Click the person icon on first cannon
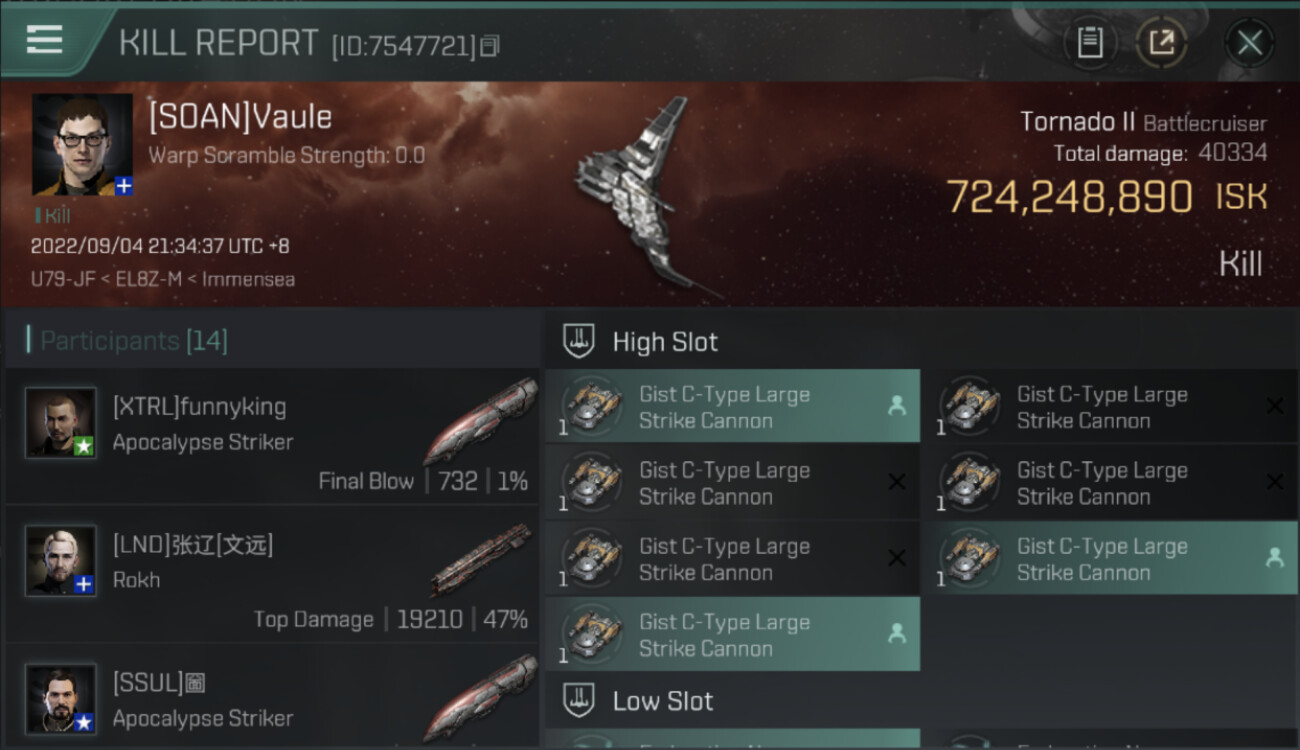This screenshot has width=1300, height=750. point(896,405)
